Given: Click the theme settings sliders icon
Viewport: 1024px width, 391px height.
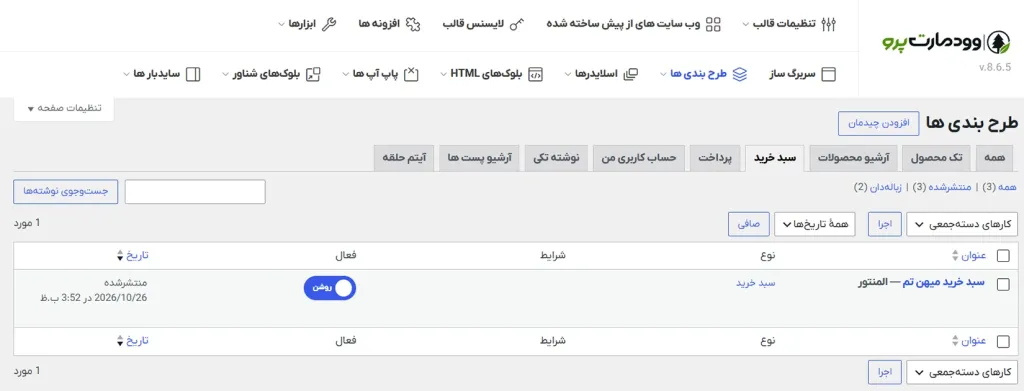Looking at the screenshot, I should (829, 25).
